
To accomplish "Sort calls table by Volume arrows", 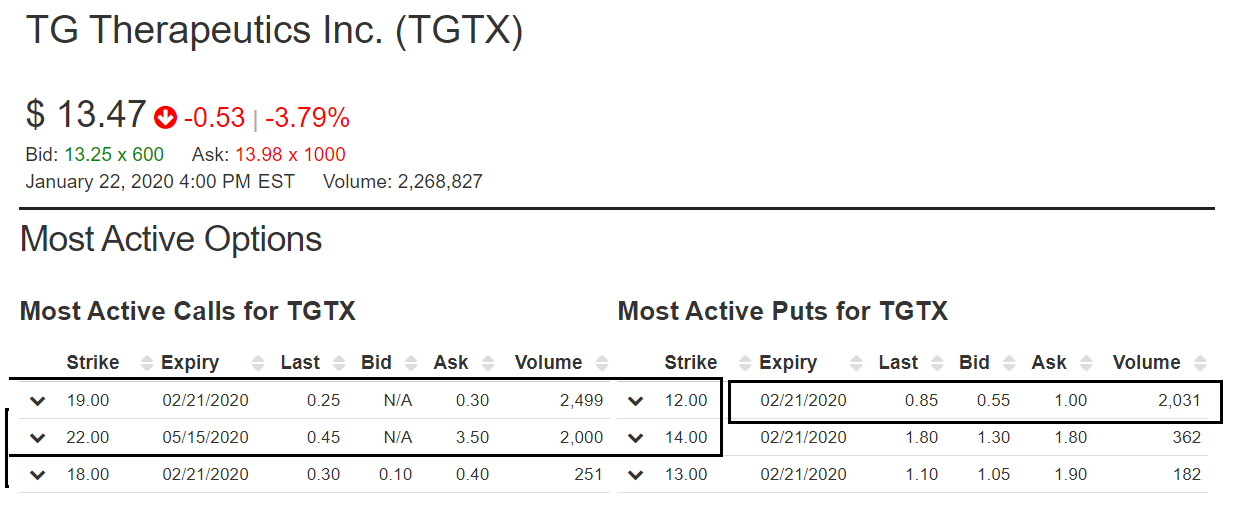I will click(602, 363).
